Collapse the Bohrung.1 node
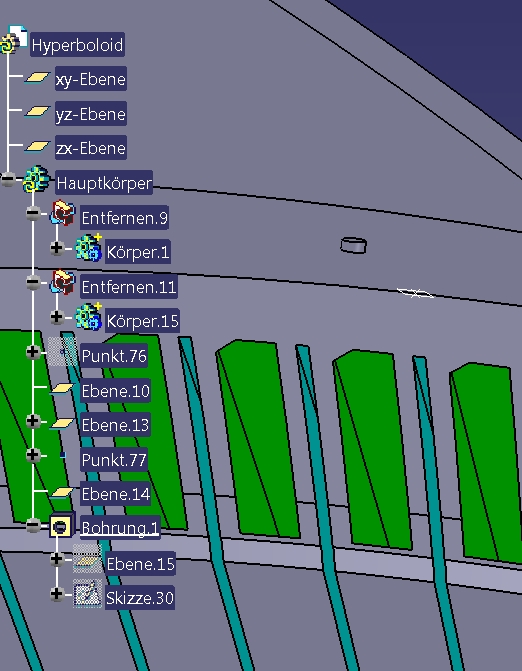 tap(33, 525)
